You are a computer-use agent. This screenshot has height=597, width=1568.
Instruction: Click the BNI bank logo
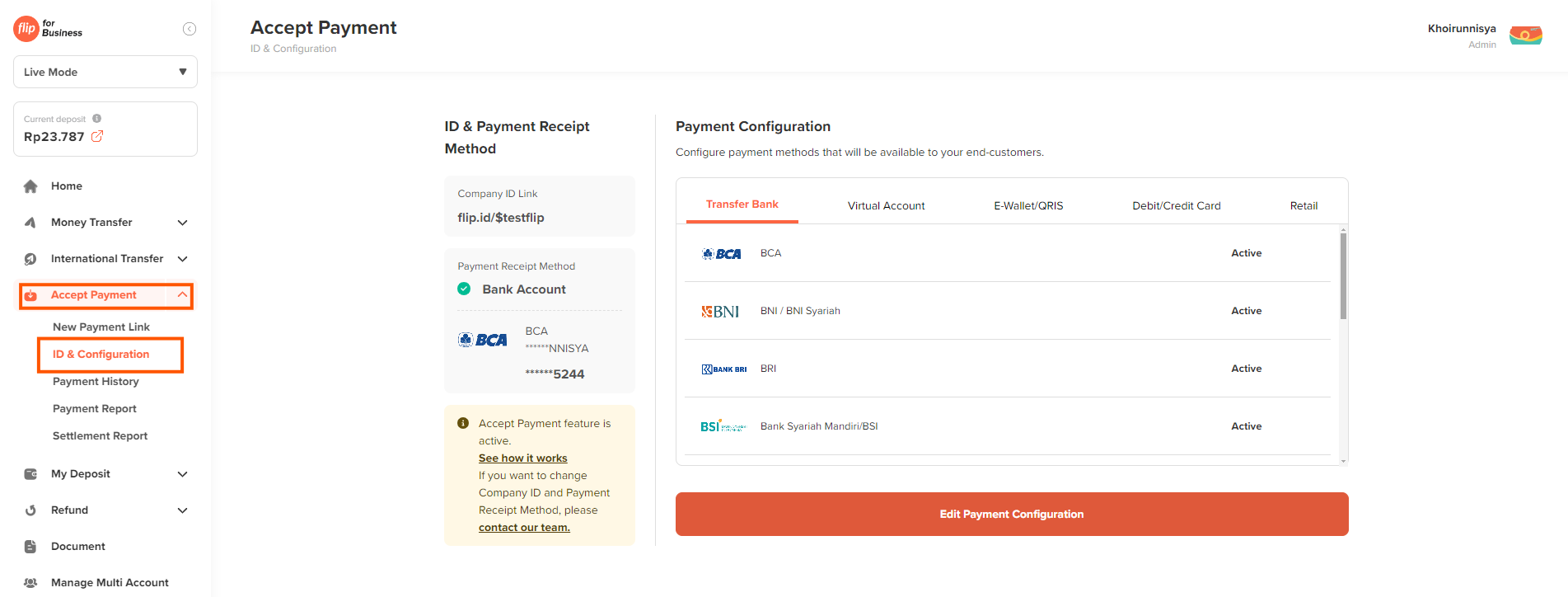[x=720, y=311]
